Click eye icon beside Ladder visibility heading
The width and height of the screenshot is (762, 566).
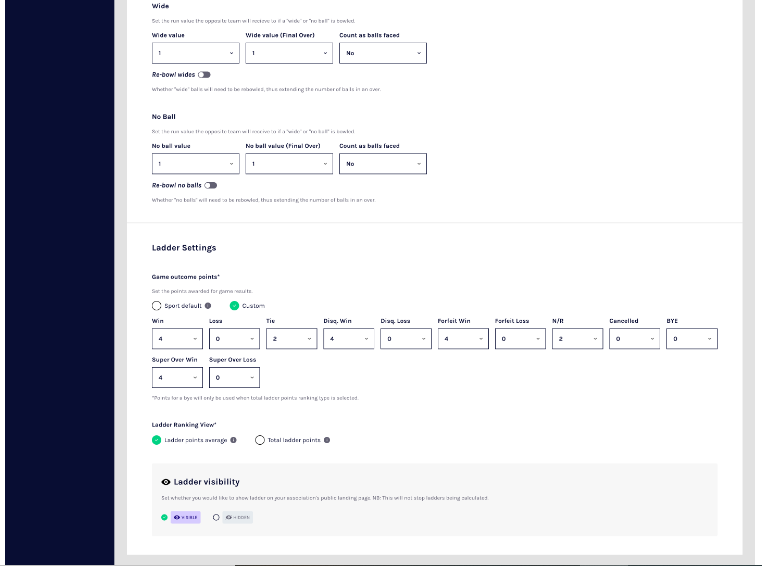click(166, 482)
